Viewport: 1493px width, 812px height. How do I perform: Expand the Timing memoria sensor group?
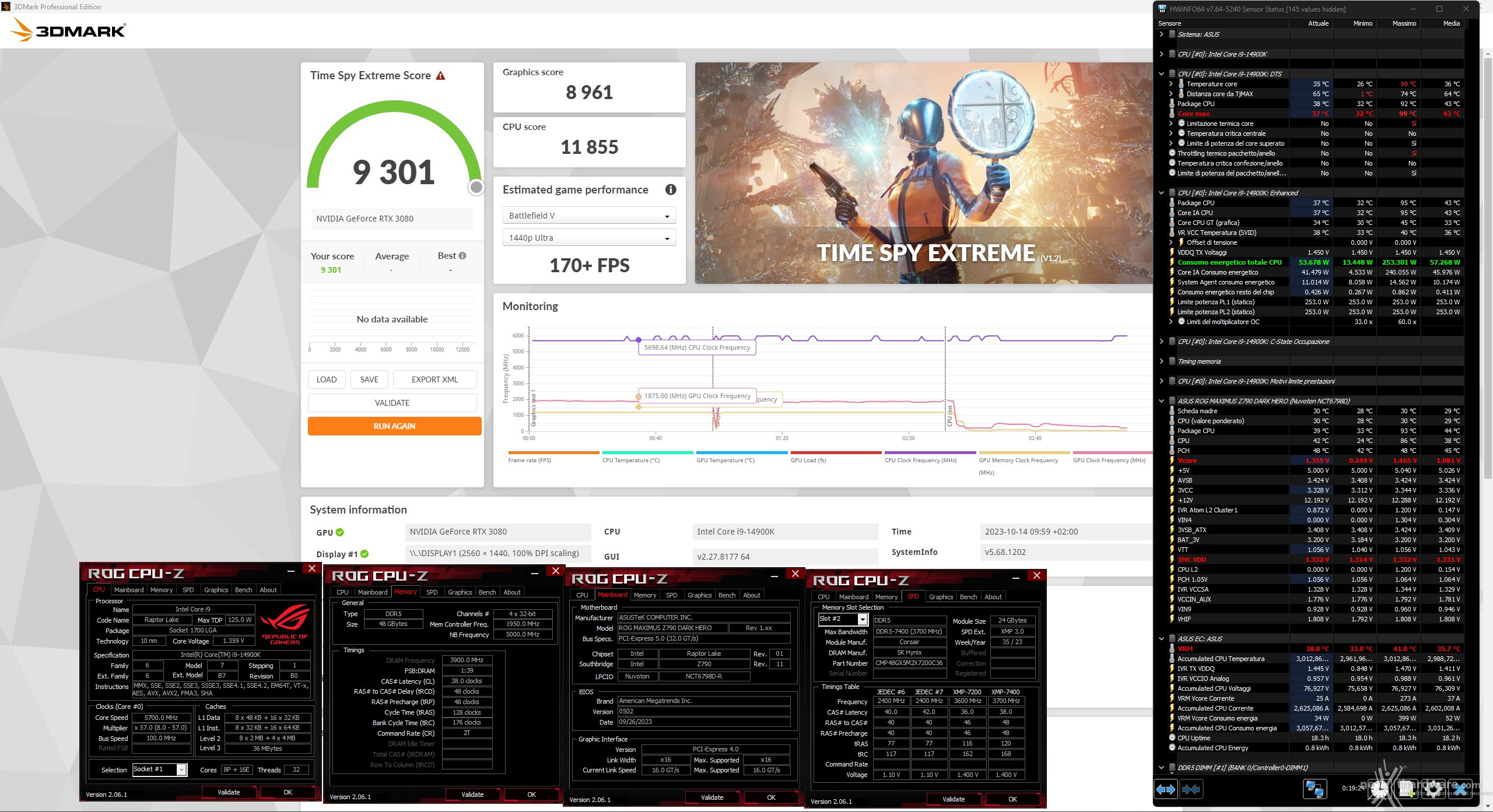[x=1161, y=361]
